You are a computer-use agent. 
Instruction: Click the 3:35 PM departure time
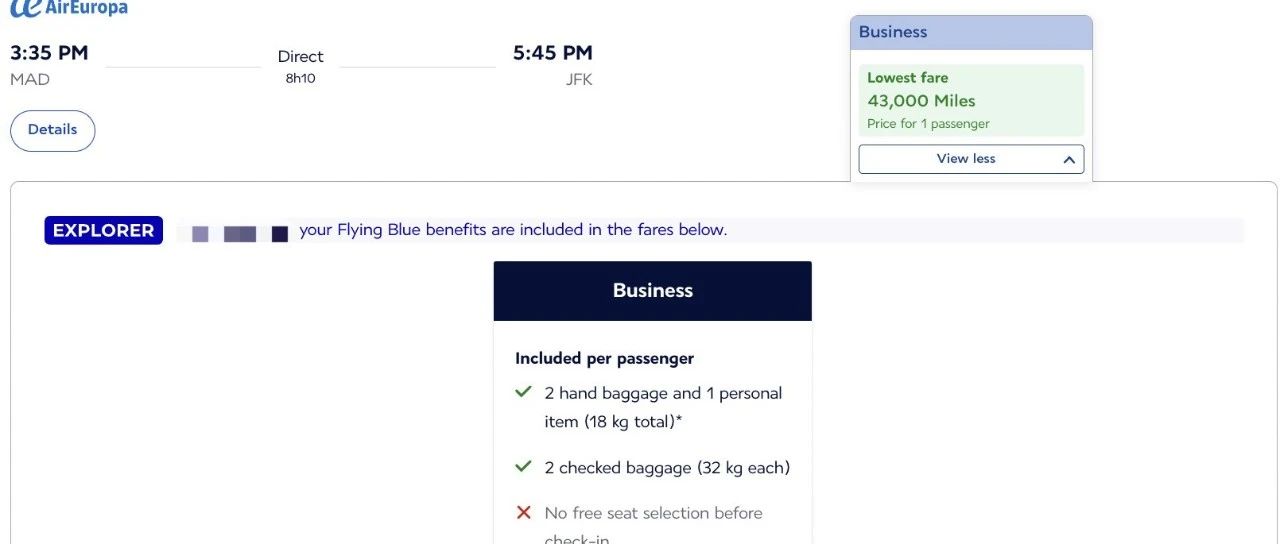click(x=49, y=53)
